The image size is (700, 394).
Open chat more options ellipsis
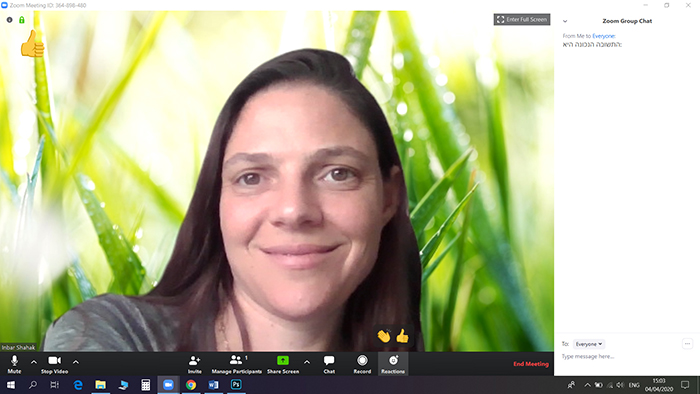tap(687, 344)
